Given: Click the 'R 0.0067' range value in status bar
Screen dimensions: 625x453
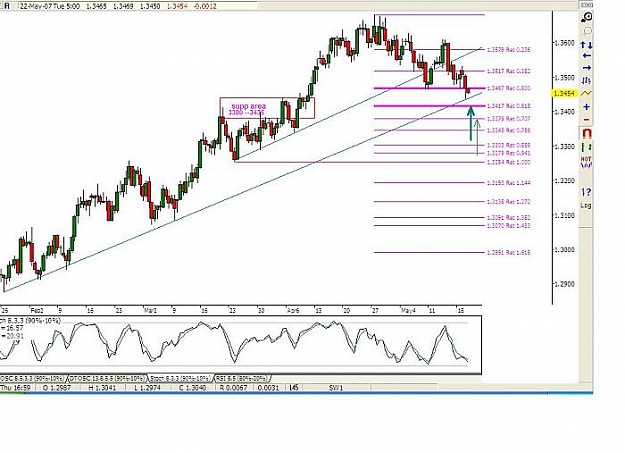Looking at the screenshot, I should [233, 388].
